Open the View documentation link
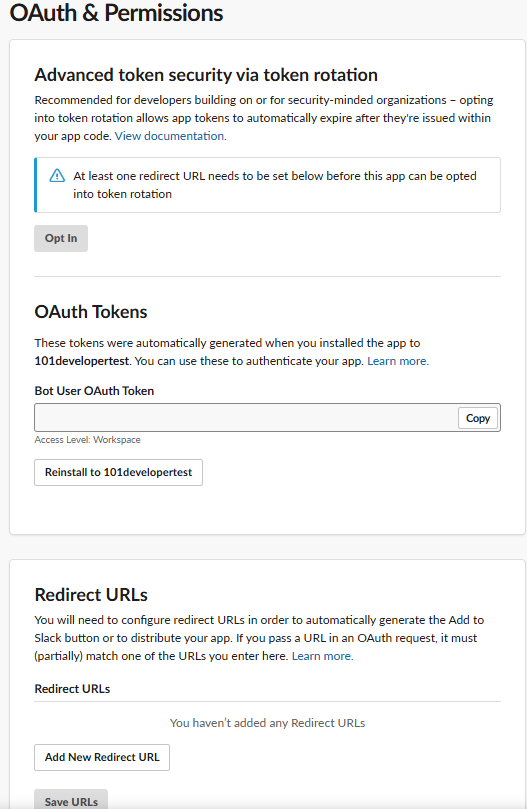Image resolution: width=527 pixels, height=809 pixels. [170, 136]
